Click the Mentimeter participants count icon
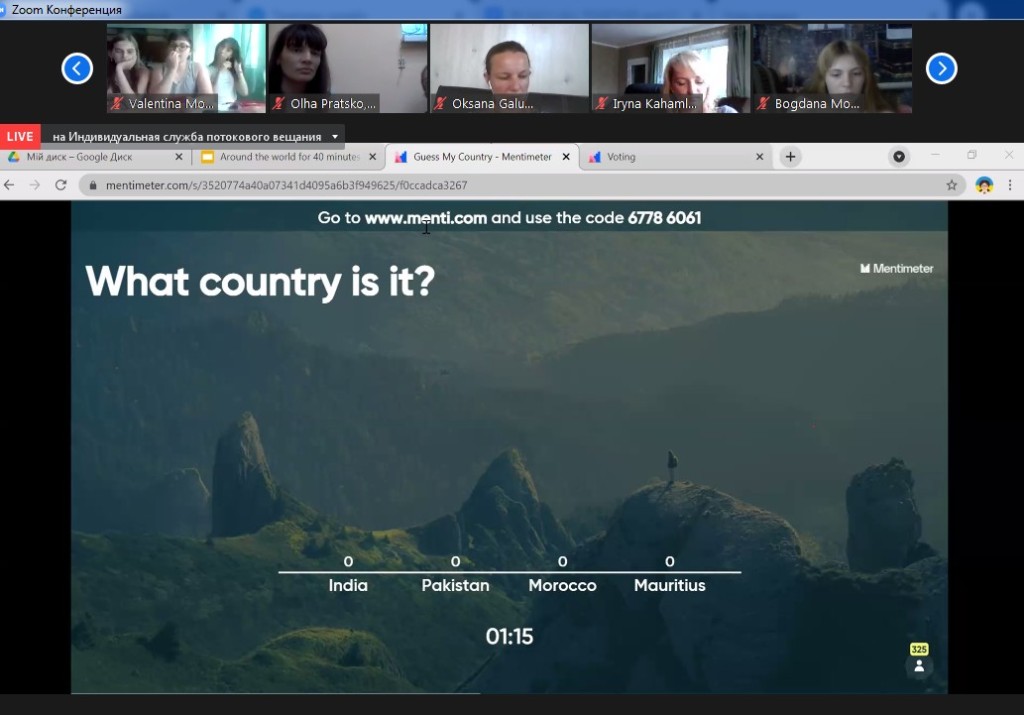1024x715 pixels. 919,666
